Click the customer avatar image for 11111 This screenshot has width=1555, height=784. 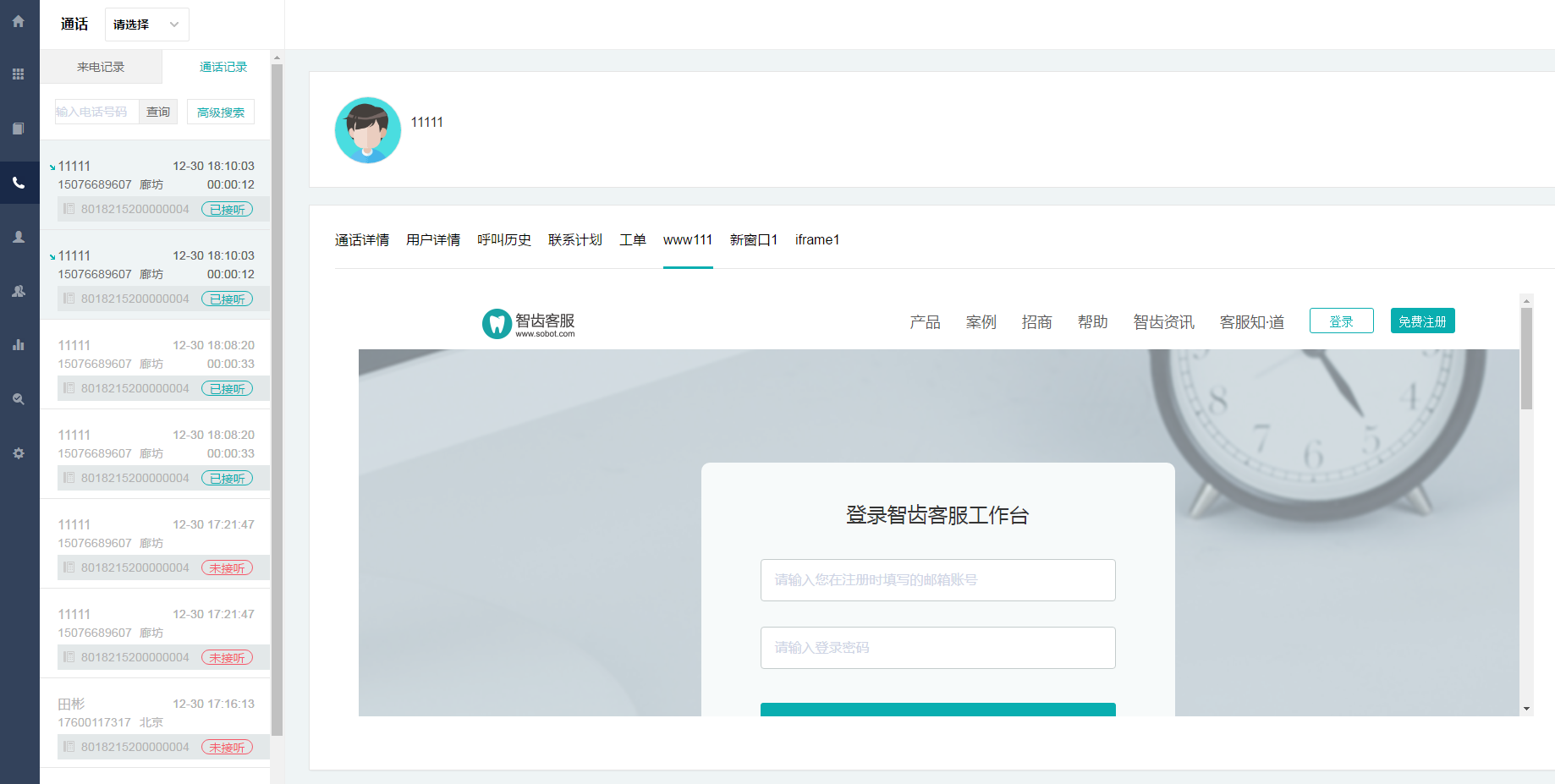pyautogui.click(x=368, y=130)
